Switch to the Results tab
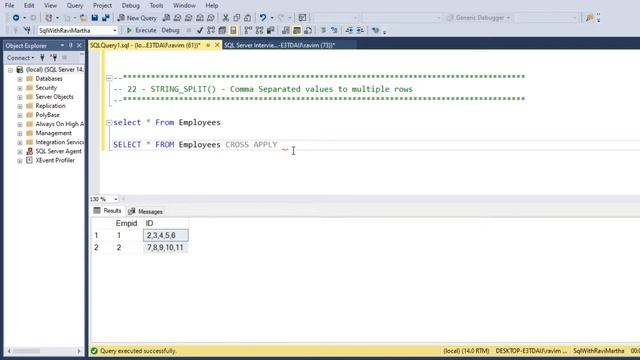 pyautogui.click(x=107, y=211)
